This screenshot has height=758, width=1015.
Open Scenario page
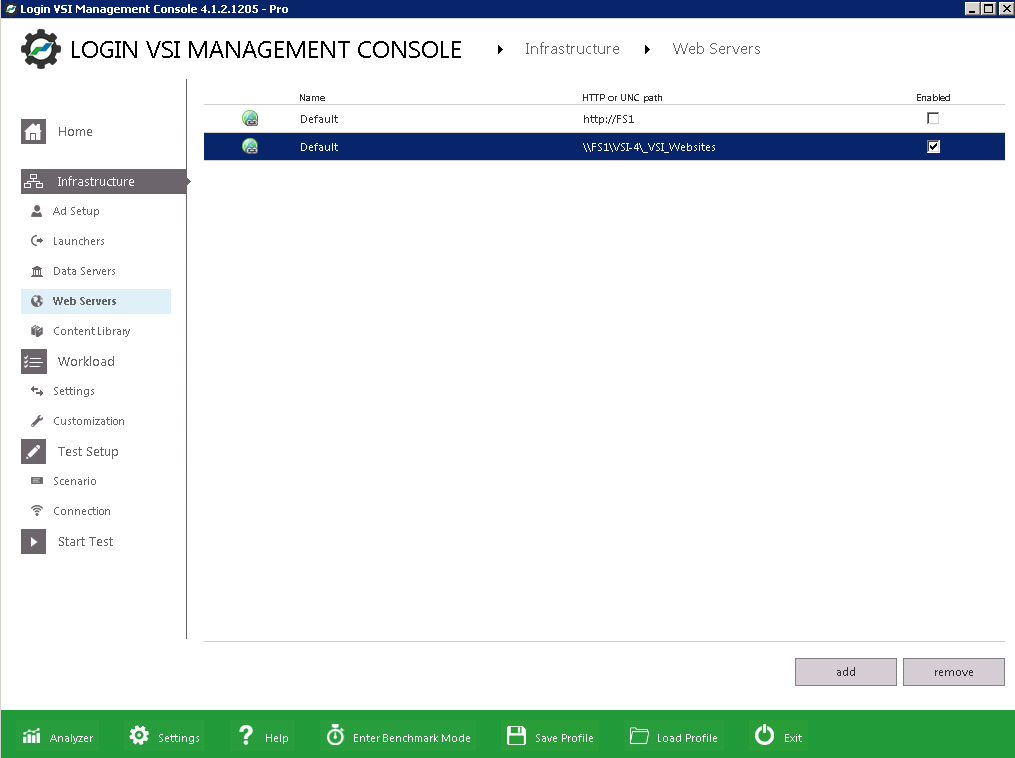point(74,481)
